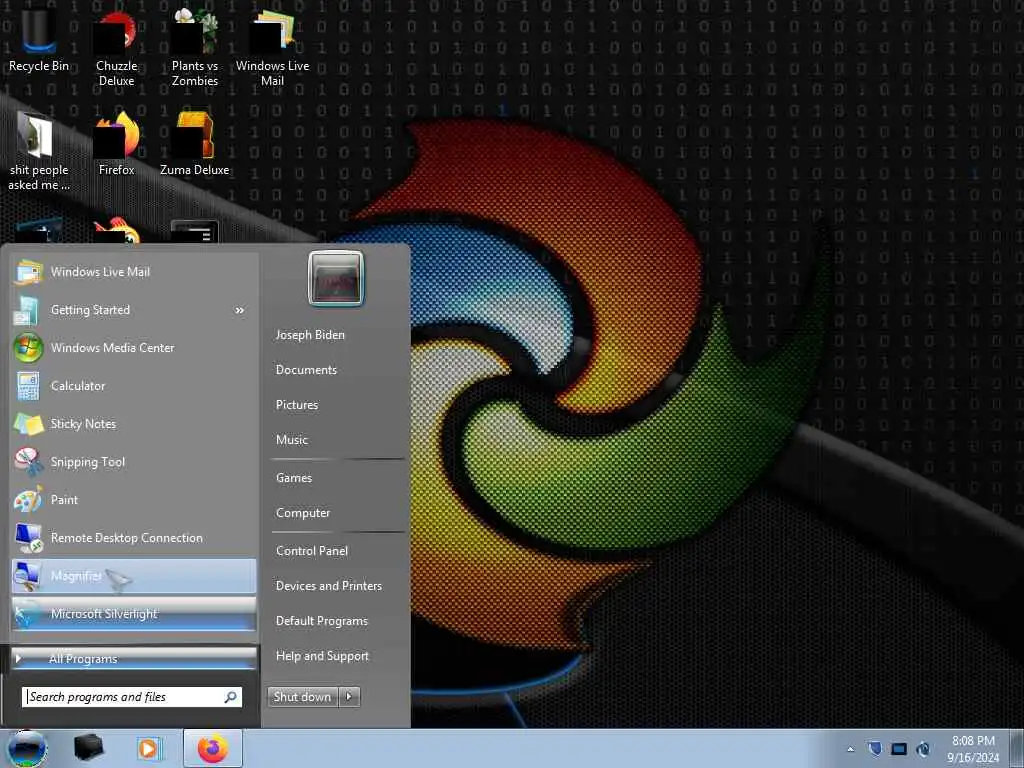Viewport: 1024px width, 768px height.
Task: Show hidden system tray icons
Action: 850,749
